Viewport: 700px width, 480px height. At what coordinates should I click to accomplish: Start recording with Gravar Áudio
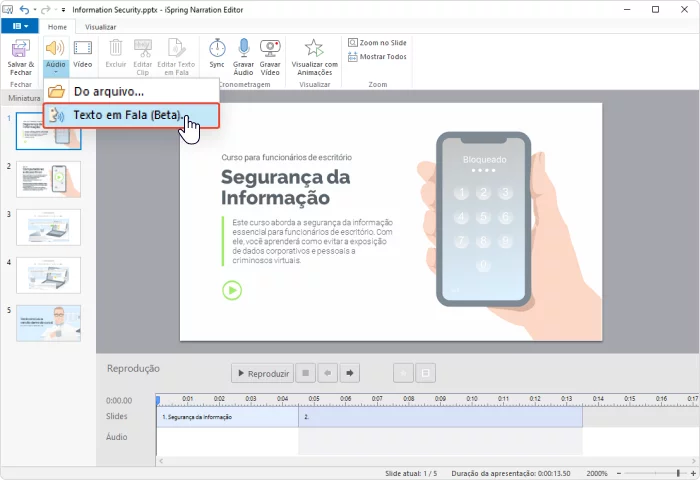[x=243, y=55]
